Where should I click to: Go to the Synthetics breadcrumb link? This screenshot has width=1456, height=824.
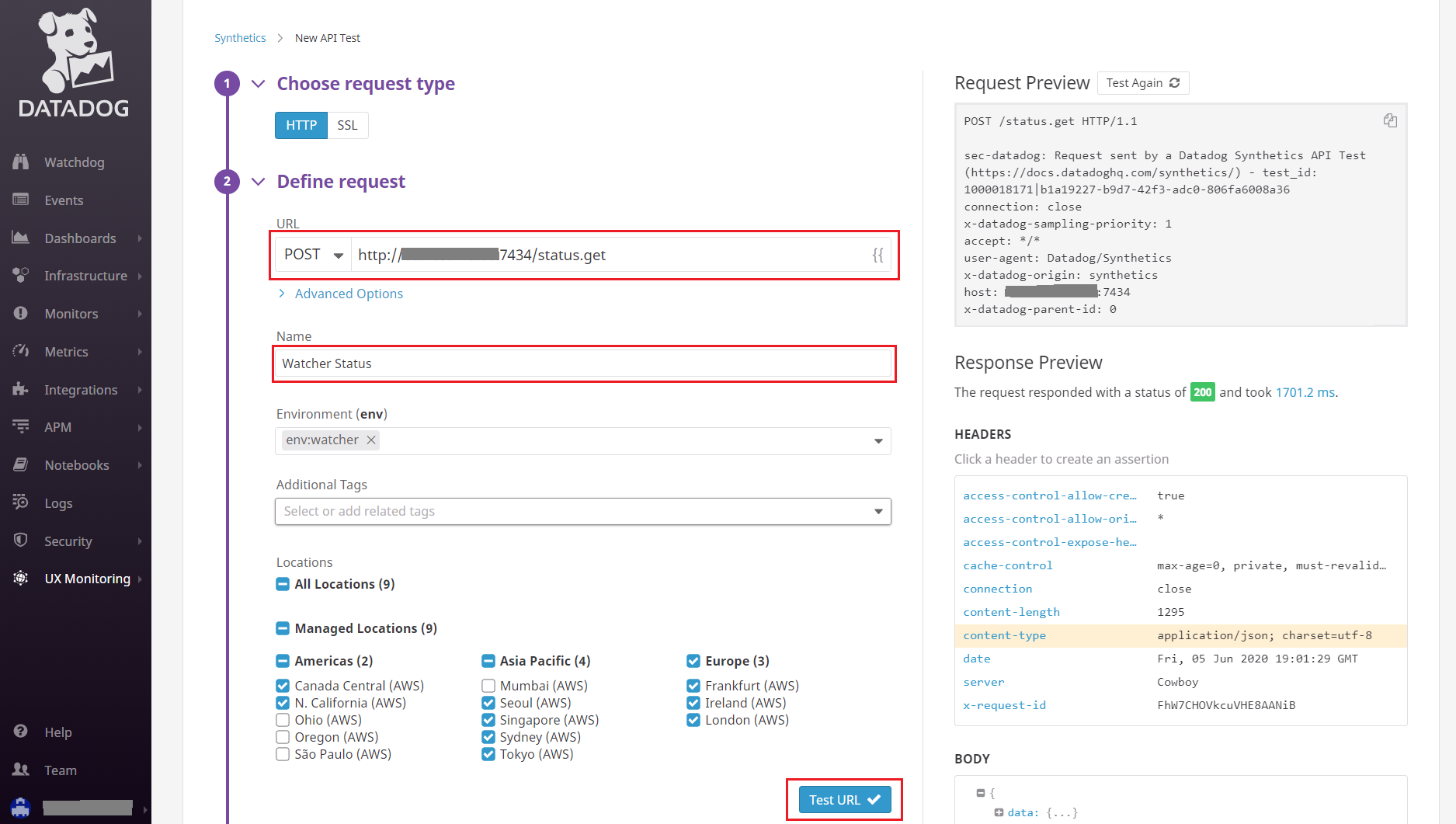pyautogui.click(x=240, y=38)
